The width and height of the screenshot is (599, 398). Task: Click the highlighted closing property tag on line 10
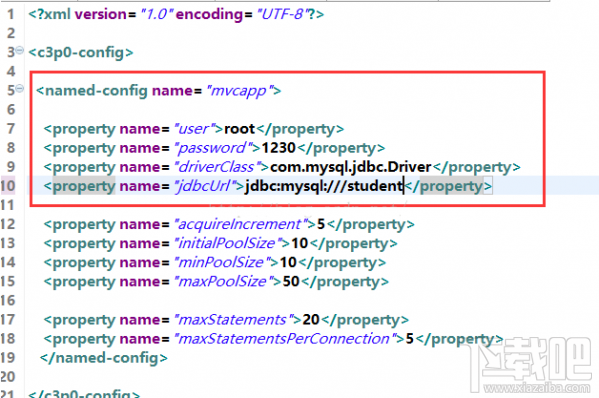[448, 186]
